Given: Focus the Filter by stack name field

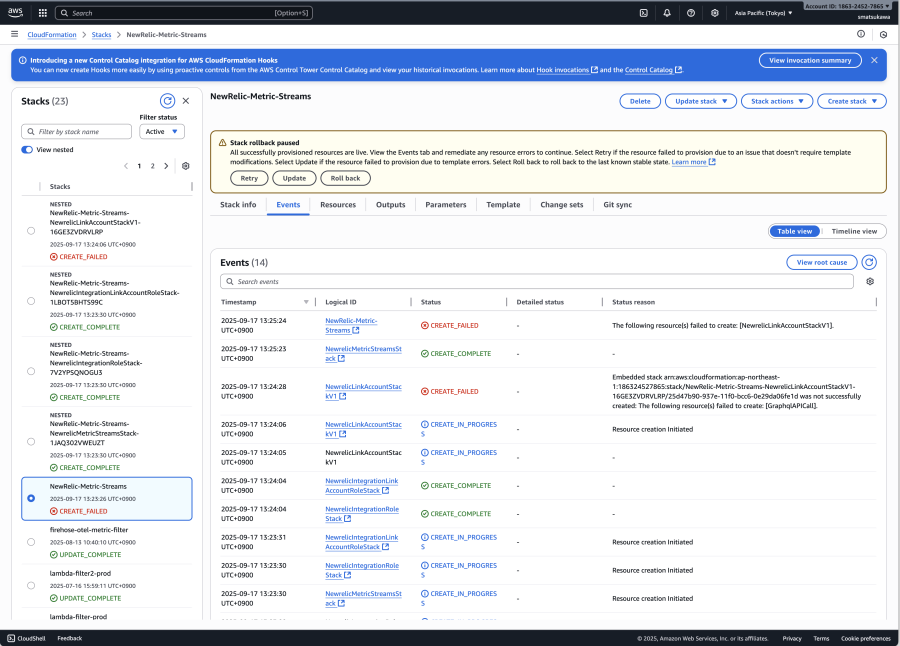Looking at the screenshot, I should pos(76,131).
